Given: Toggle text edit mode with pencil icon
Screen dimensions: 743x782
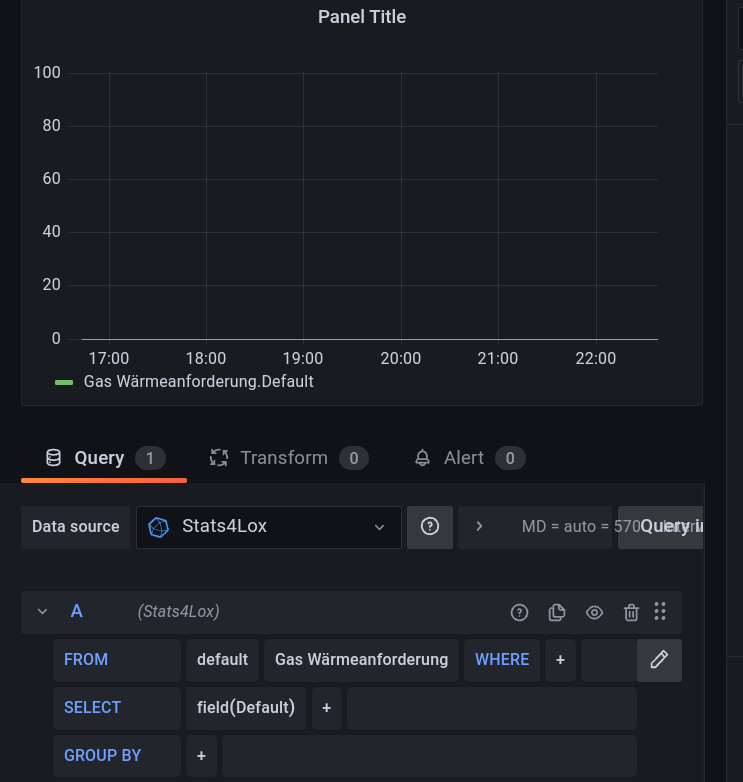Looking at the screenshot, I should click(659, 660).
